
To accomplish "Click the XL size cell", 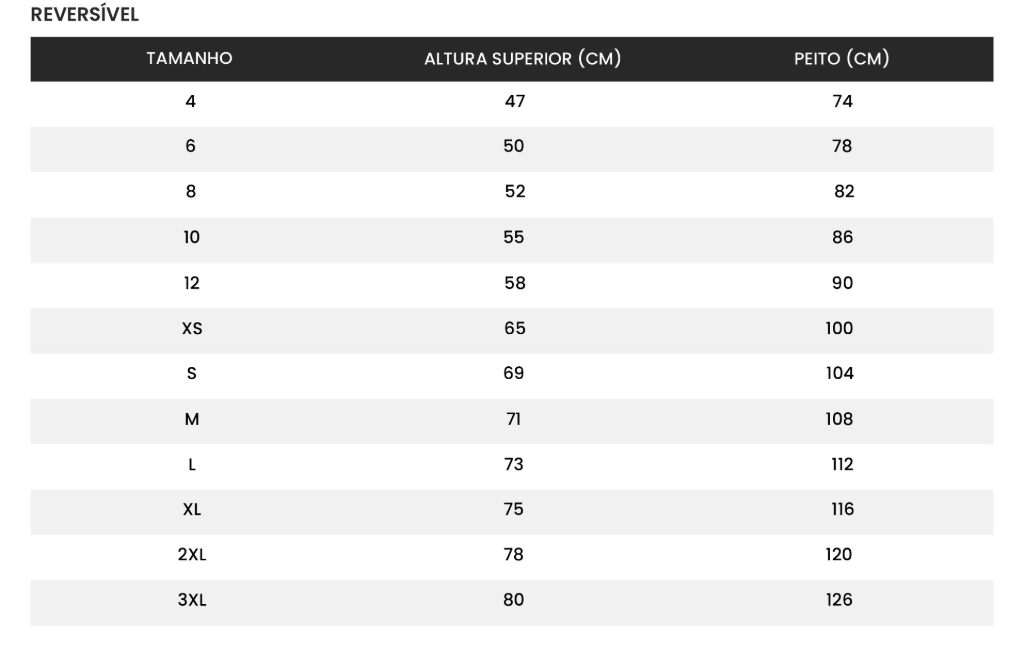I will click(191, 510).
